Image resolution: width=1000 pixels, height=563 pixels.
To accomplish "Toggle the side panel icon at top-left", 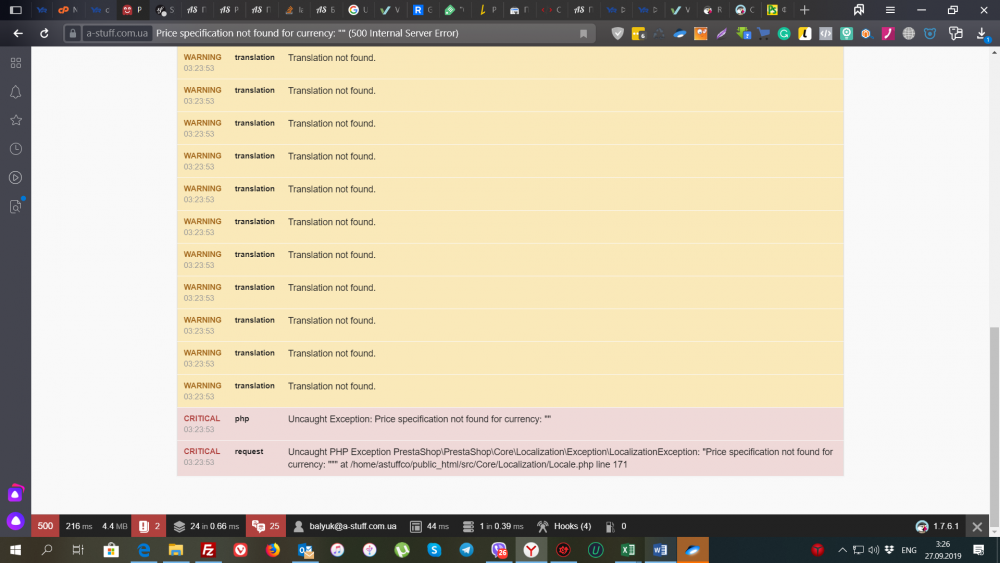I will tap(16, 10).
